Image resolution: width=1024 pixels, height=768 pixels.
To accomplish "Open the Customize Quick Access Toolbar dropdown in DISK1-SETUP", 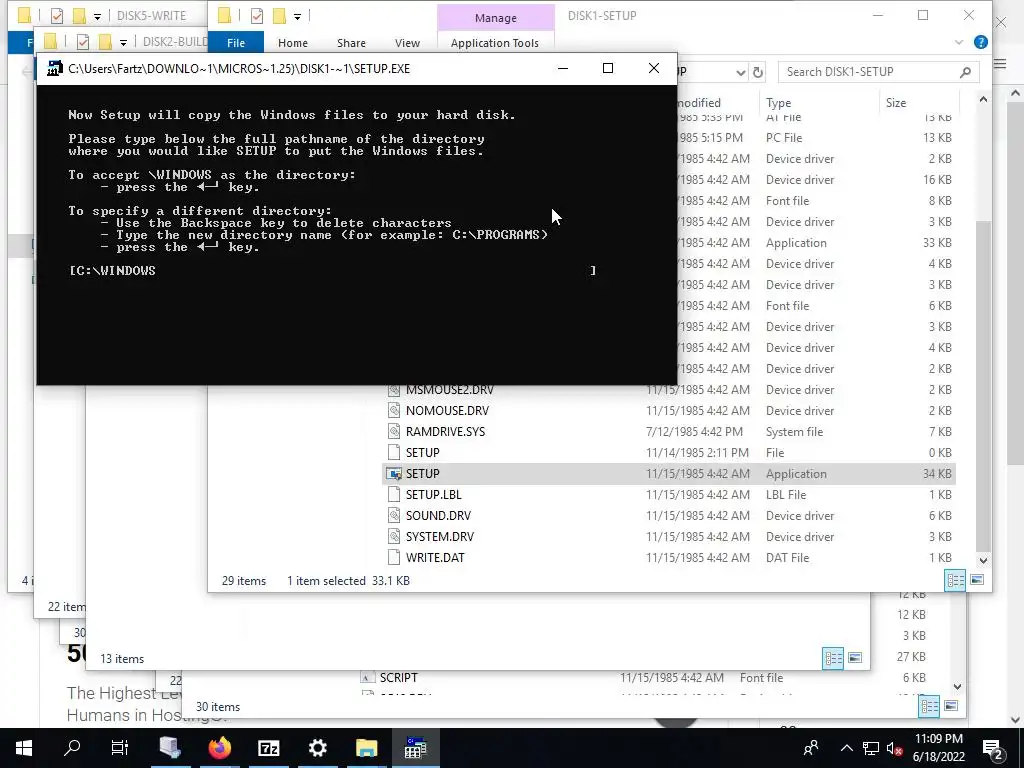I will [297, 16].
